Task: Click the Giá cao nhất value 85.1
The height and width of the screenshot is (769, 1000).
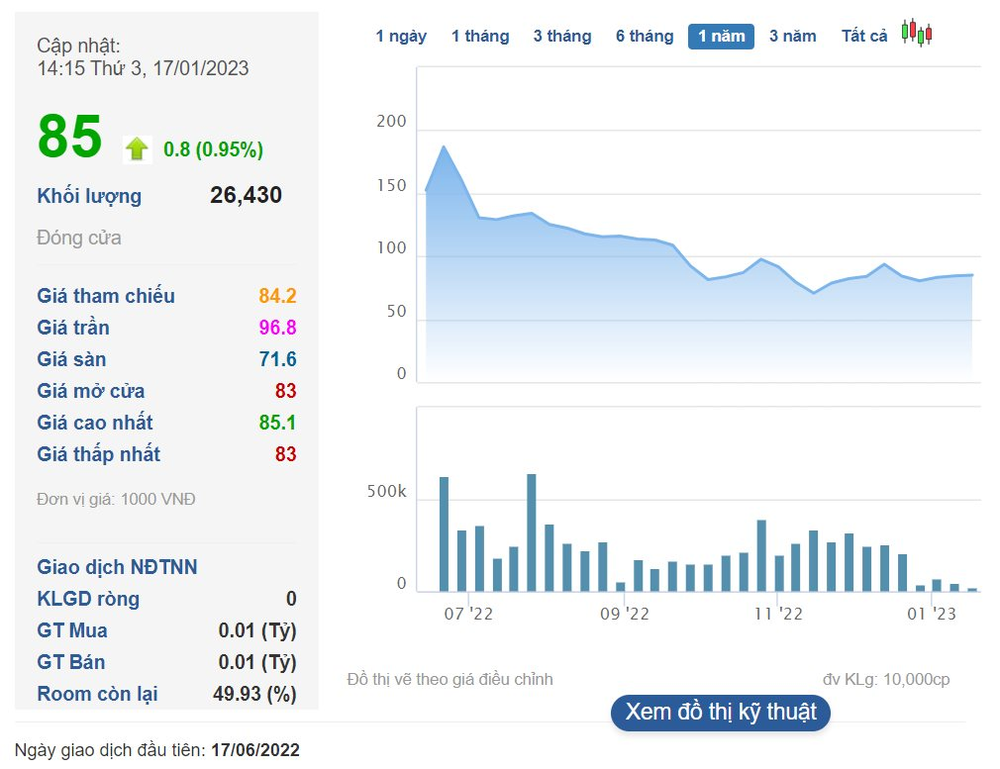Action: point(277,423)
